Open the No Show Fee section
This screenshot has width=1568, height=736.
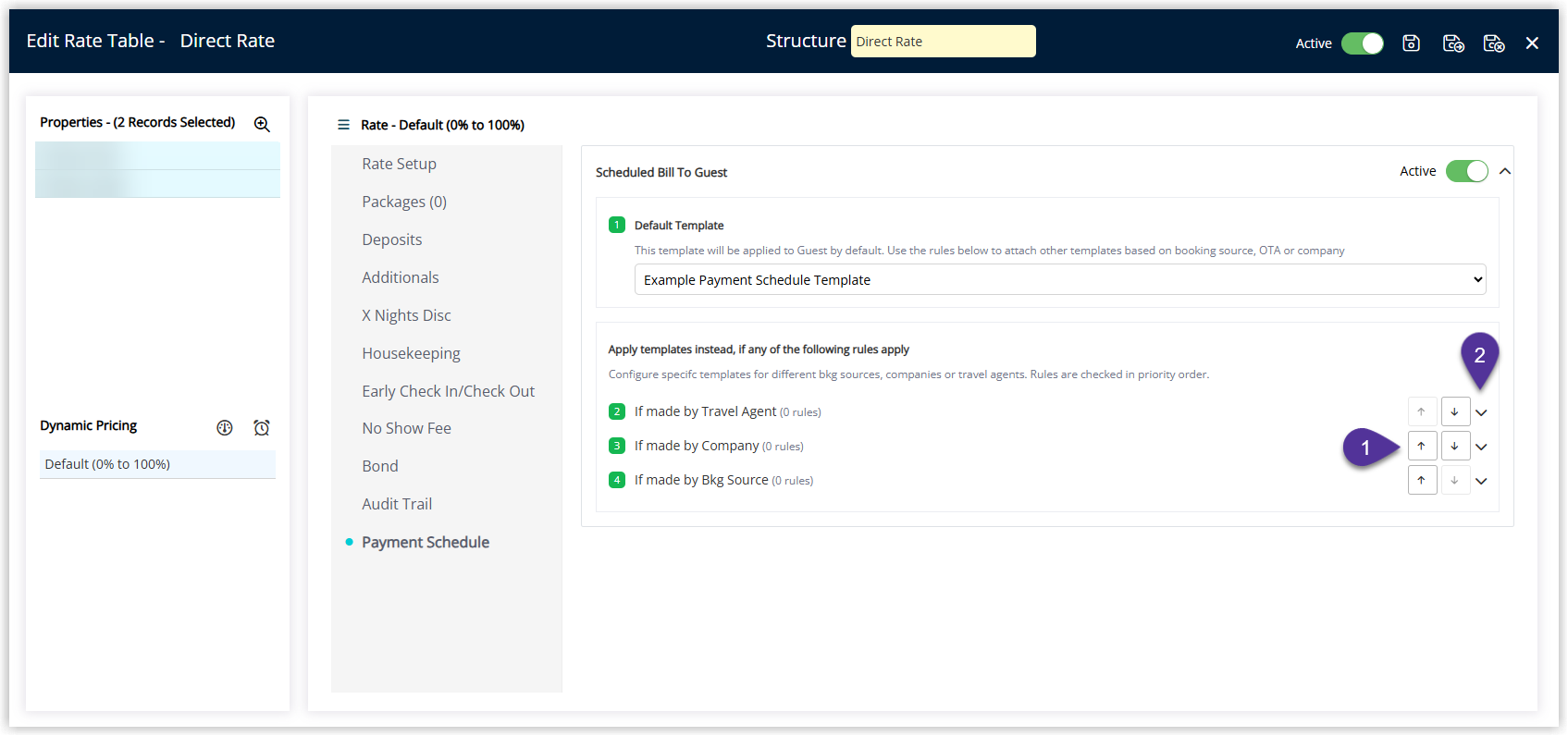click(406, 428)
